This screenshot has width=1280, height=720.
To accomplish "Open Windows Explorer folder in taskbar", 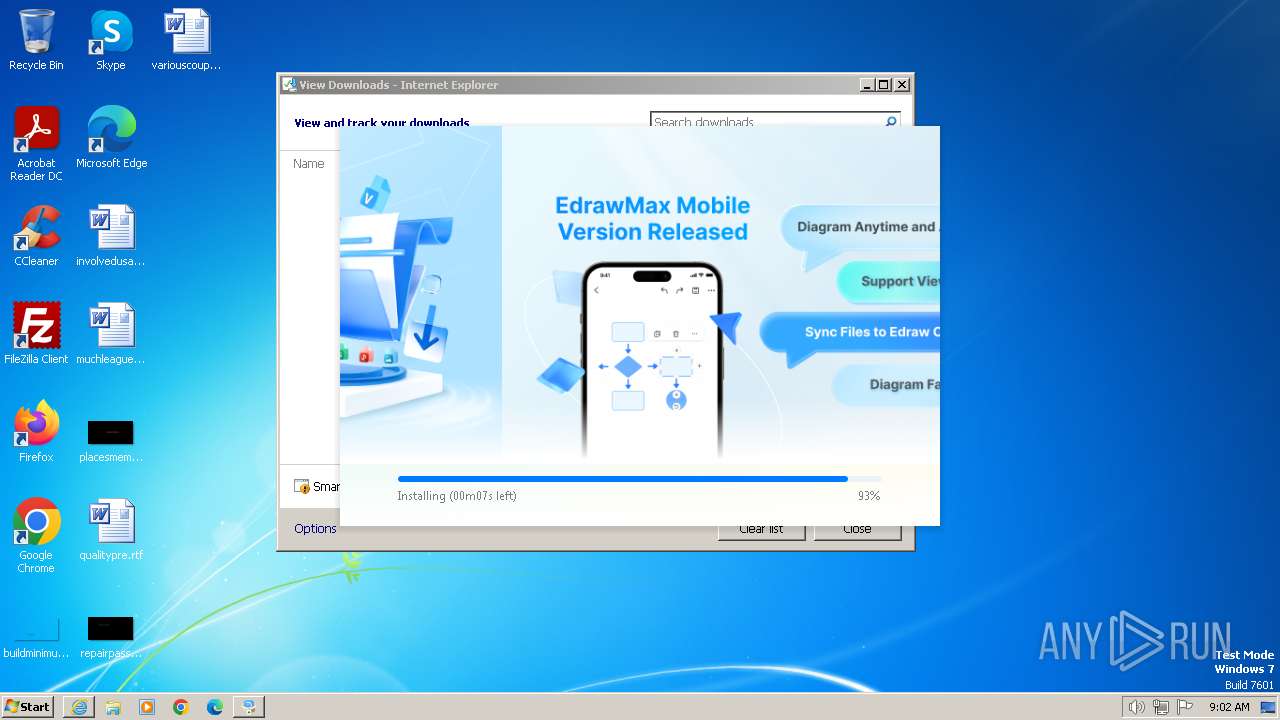I will [113, 707].
